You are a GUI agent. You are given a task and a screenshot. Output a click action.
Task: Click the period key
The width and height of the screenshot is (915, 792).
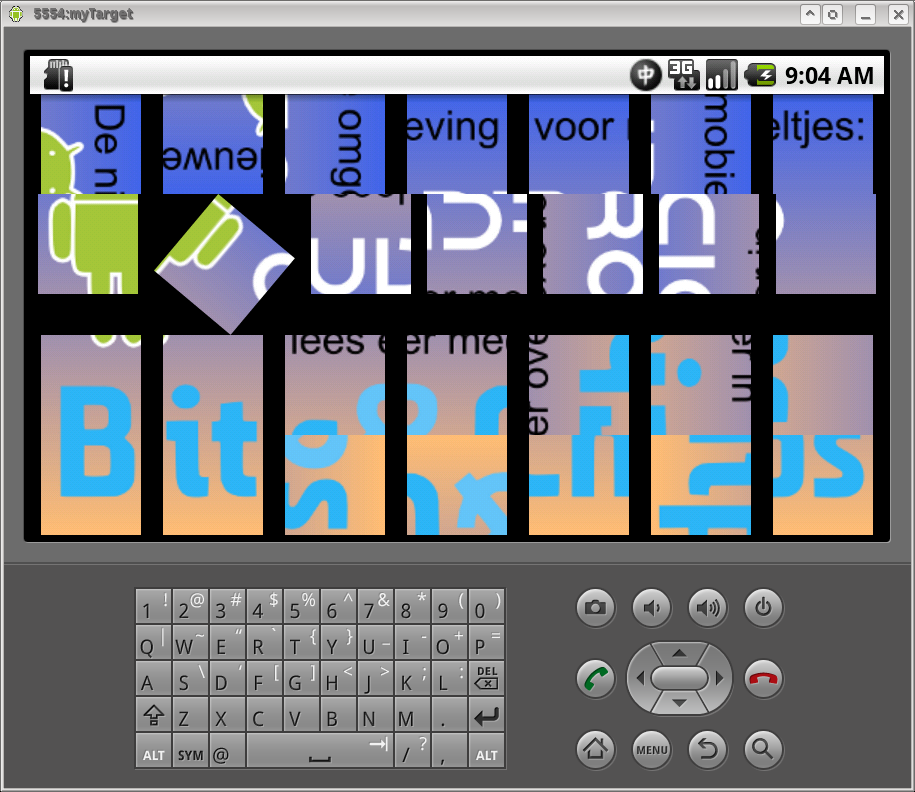tap(449, 714)
